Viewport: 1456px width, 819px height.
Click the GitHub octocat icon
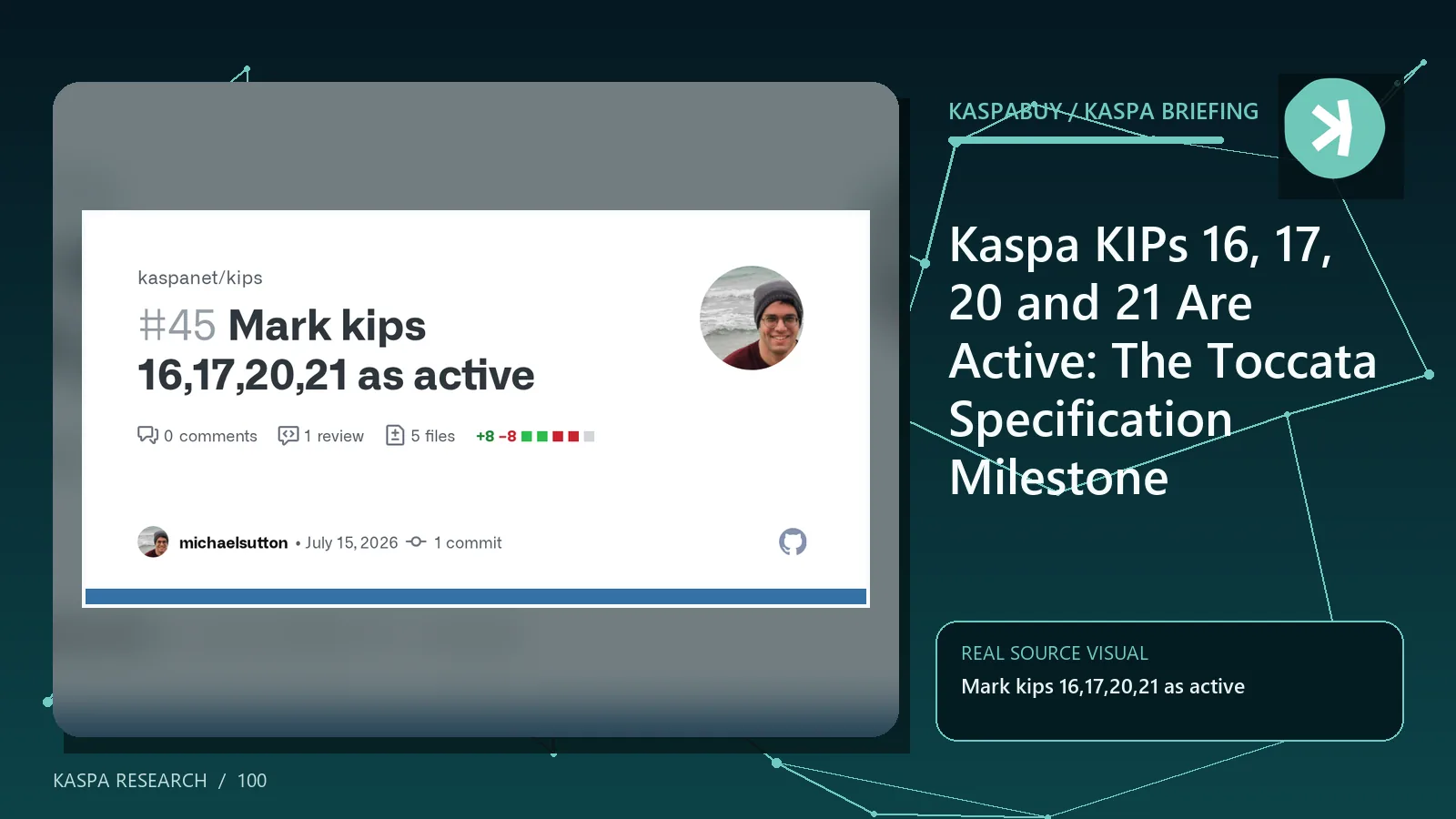click(x=793, y=541)
